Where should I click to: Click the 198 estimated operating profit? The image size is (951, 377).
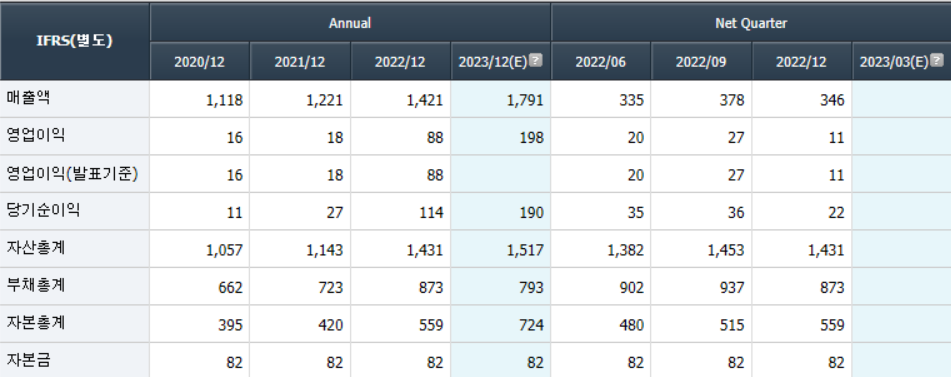(532, 138)
